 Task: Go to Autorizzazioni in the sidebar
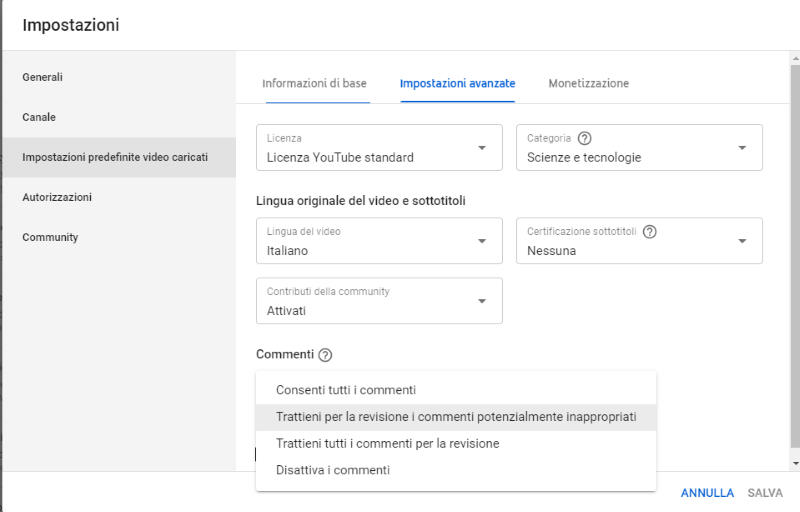click(x=57, y=197)
